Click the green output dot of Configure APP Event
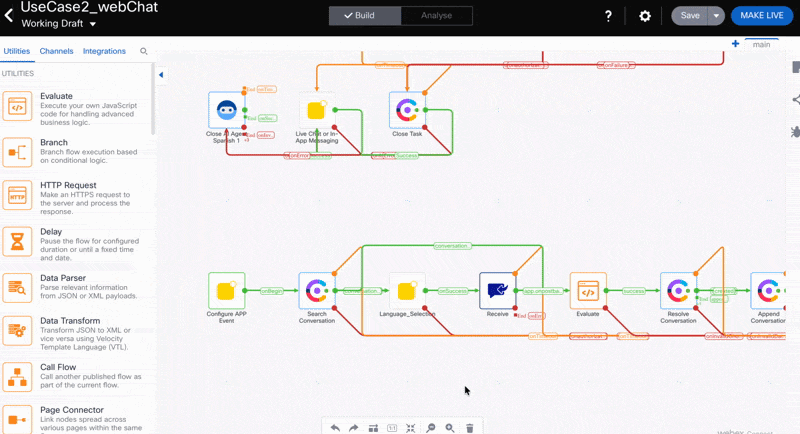800x434 pixels. coord(245,291)
